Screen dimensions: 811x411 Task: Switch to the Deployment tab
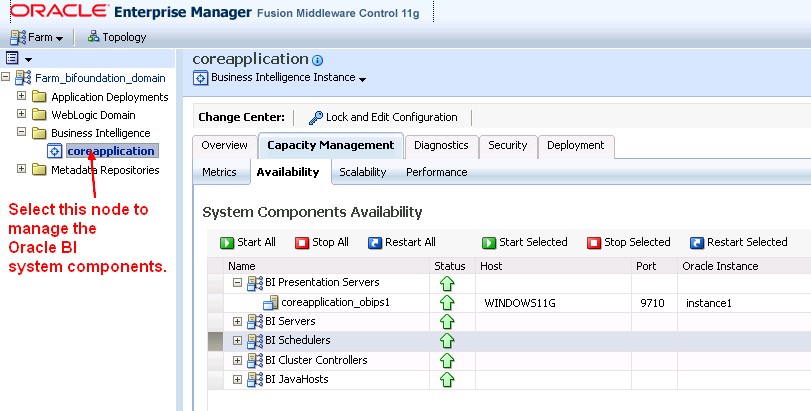coord(576,145)
